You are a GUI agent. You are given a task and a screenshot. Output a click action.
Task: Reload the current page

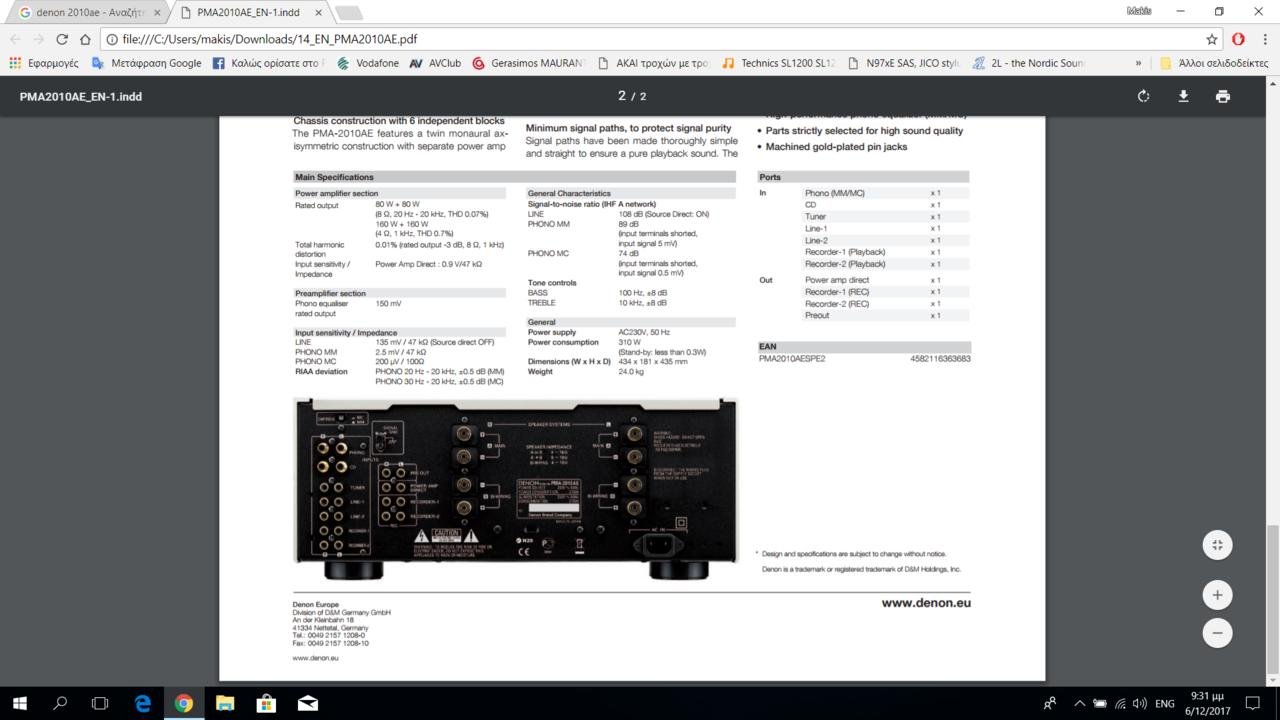click(61, 39)
